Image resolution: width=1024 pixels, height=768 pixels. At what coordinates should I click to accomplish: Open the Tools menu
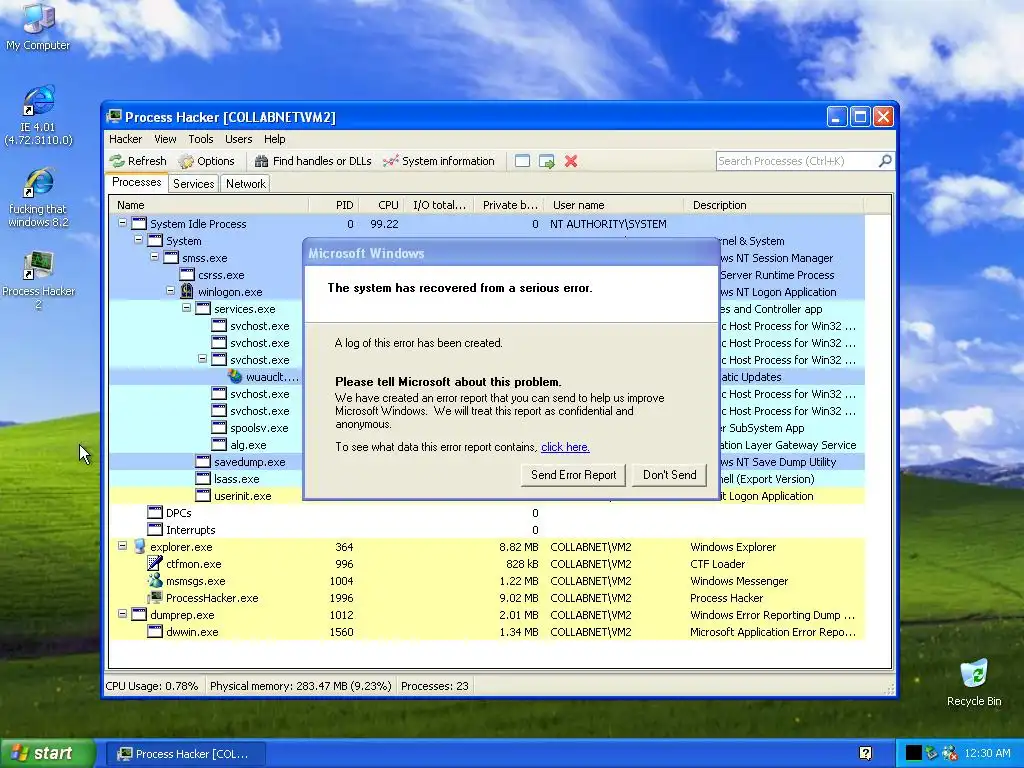[201, 139]
